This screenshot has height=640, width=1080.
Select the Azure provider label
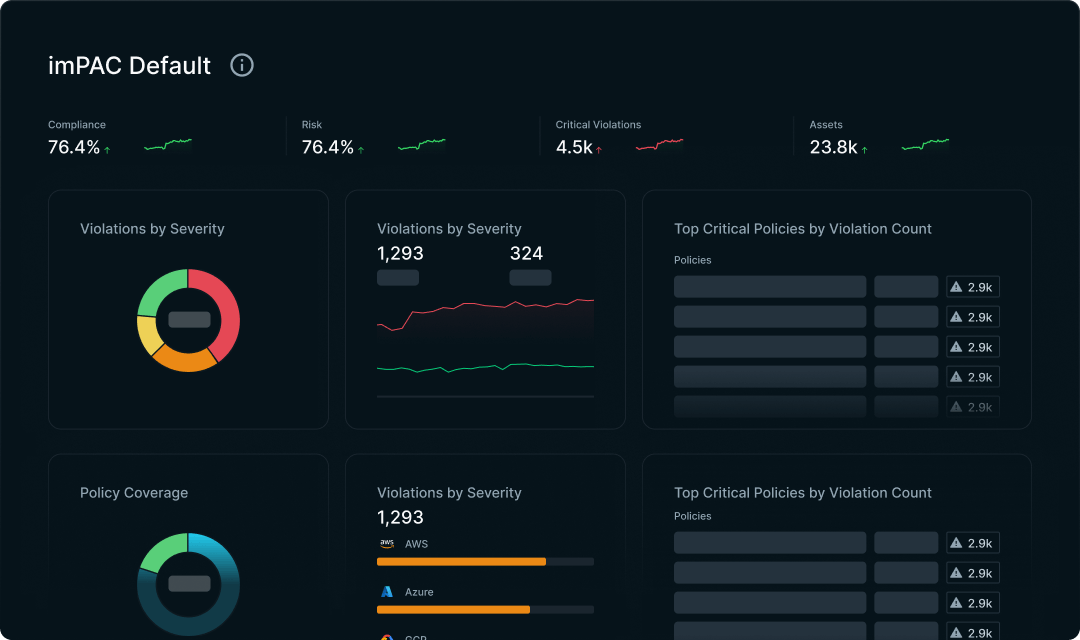point(419,592)
